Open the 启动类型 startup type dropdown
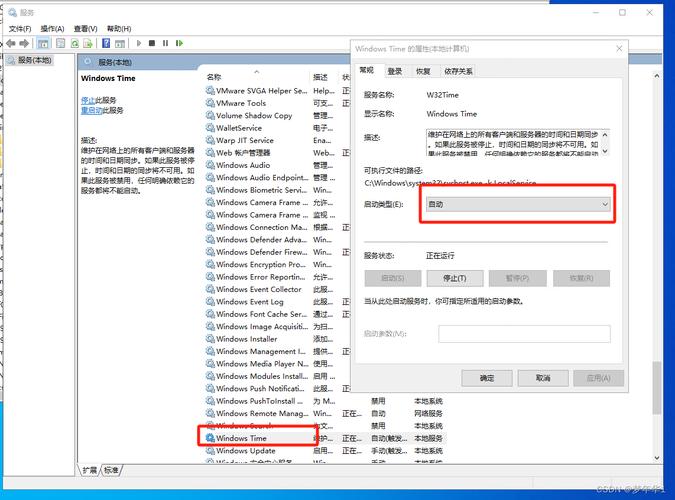Screen dimensions: 675x500 (517, 204)
